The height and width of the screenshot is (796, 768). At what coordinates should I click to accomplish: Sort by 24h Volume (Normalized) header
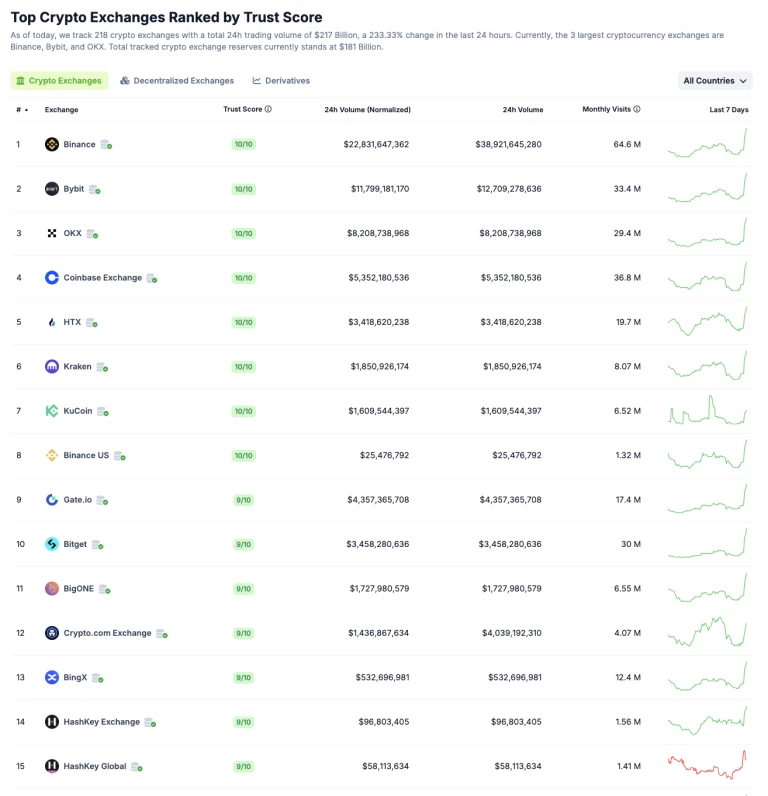[367, 110]
